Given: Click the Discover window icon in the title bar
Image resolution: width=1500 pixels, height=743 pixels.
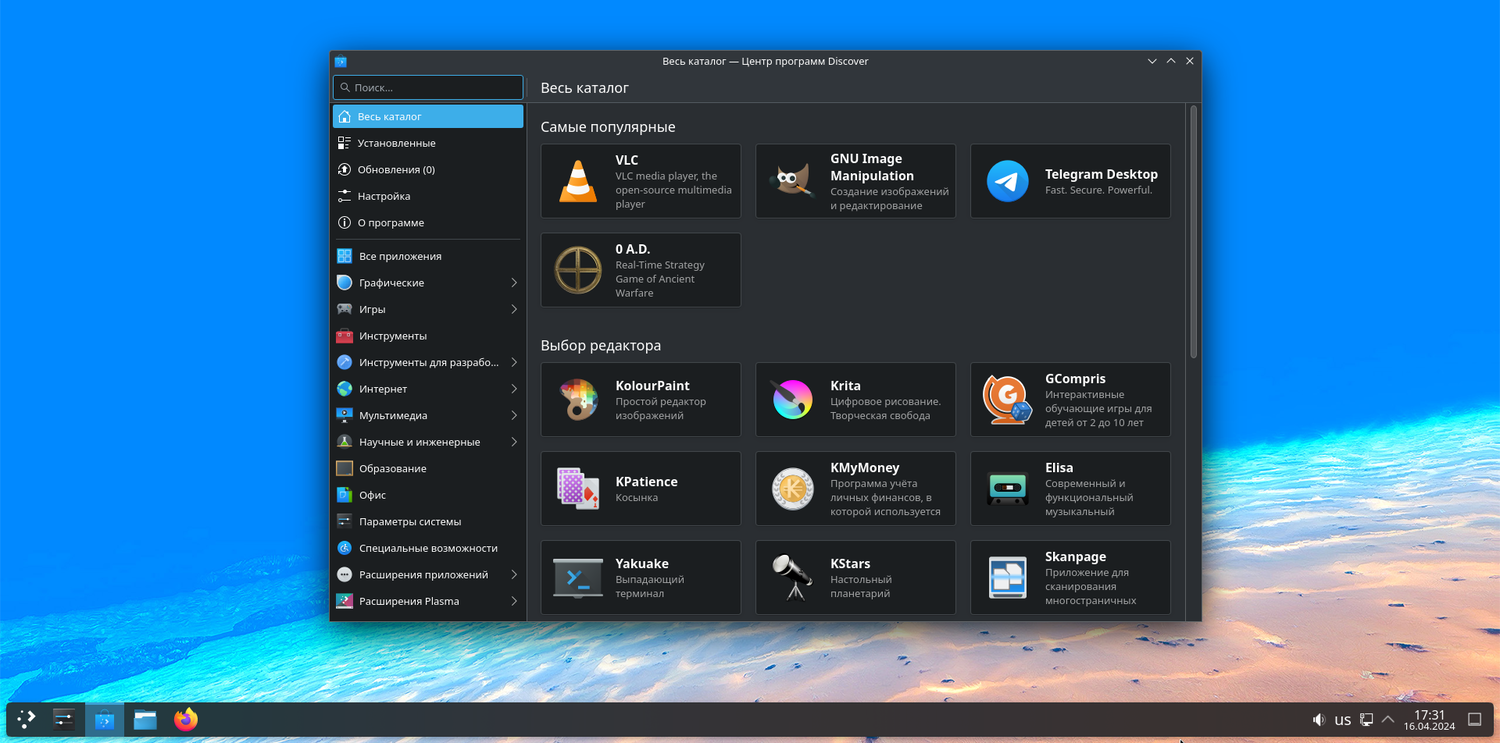Looking at the screenshot, I should (341, 61).
